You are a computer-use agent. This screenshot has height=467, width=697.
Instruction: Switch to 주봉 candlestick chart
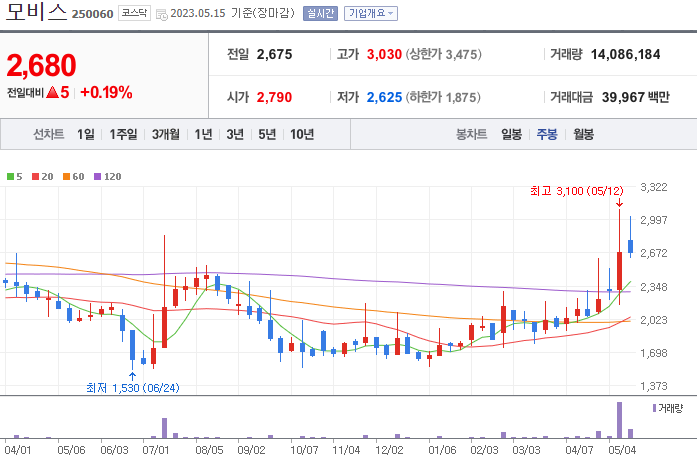click(x=547, y=134)
